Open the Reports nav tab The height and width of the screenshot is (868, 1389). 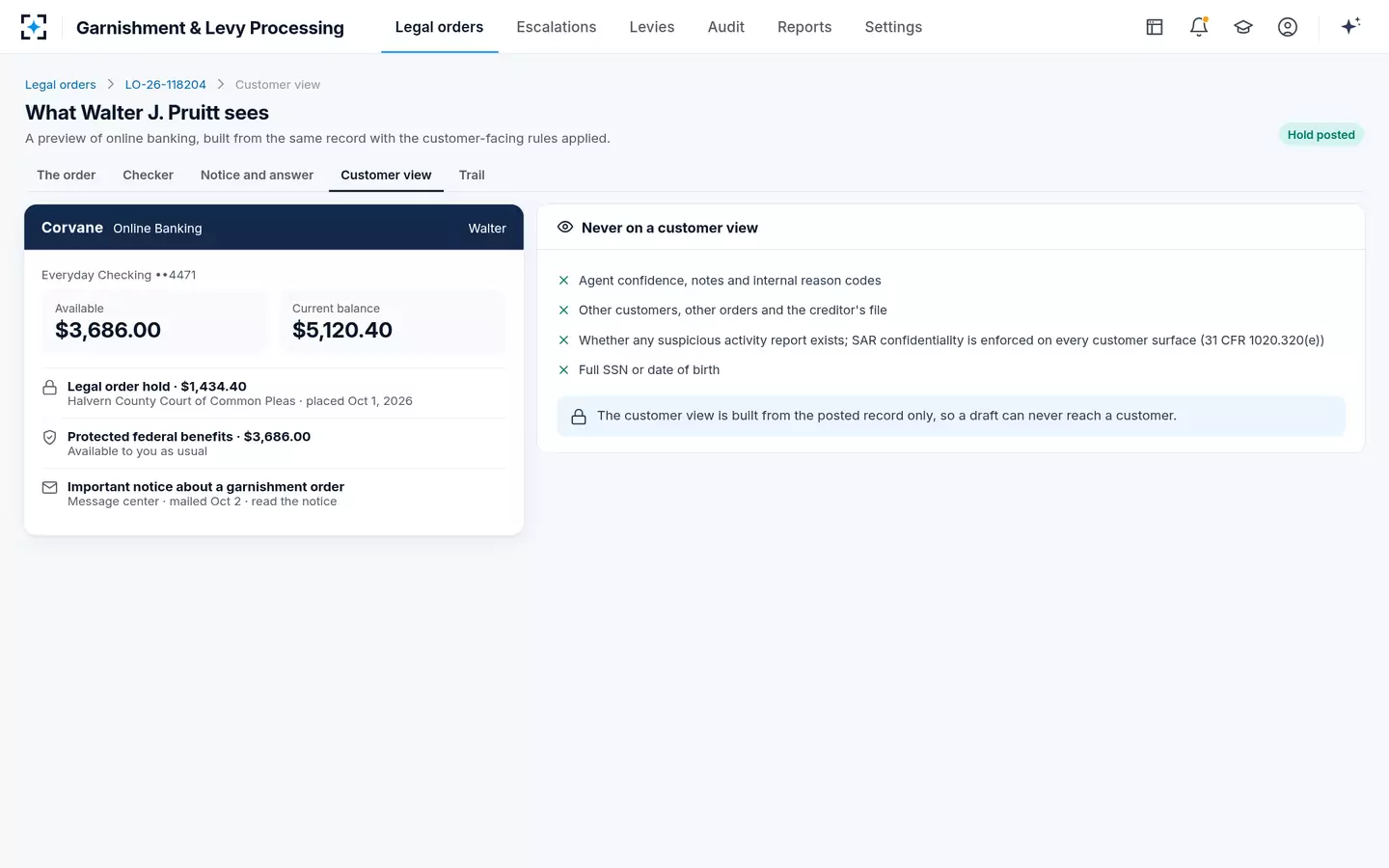804,27
